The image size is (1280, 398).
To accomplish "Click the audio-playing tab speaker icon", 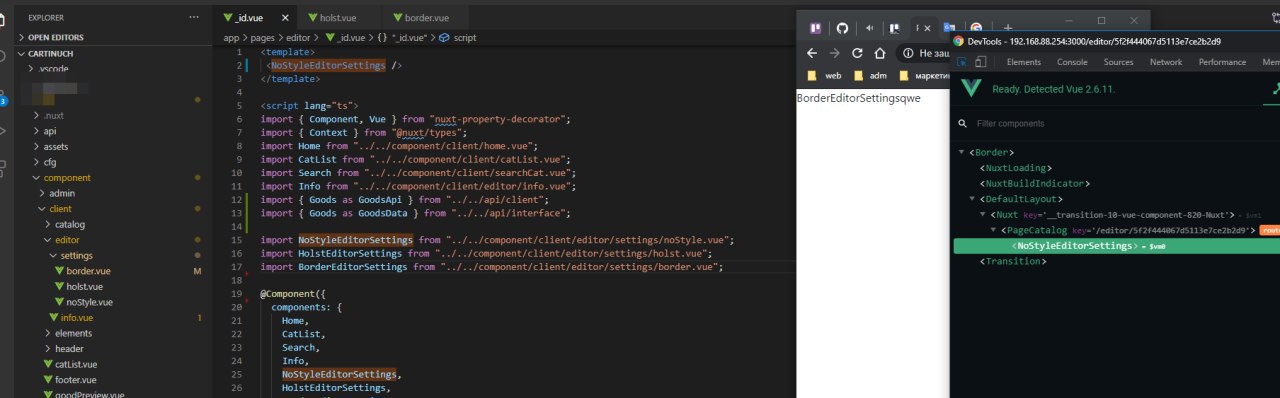I will (870, 28).
